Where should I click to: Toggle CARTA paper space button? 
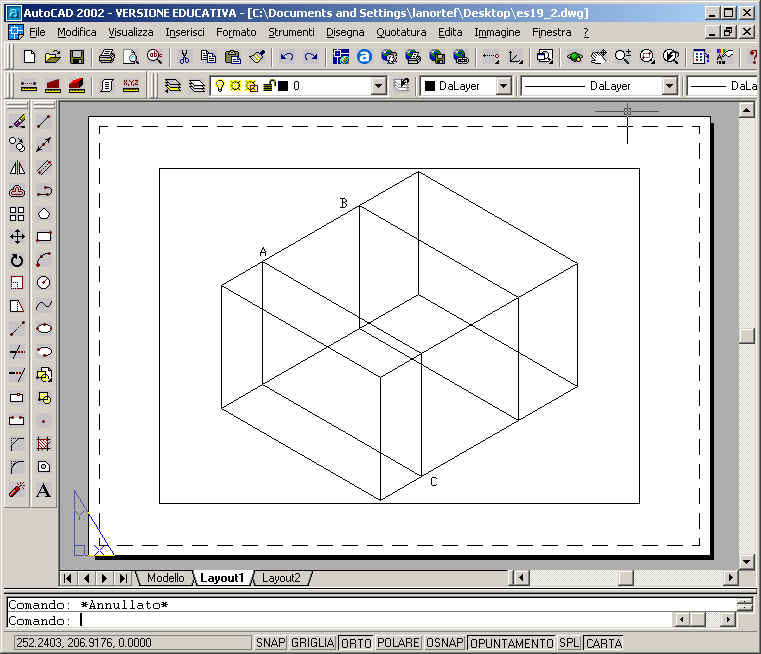pos(604,643)
